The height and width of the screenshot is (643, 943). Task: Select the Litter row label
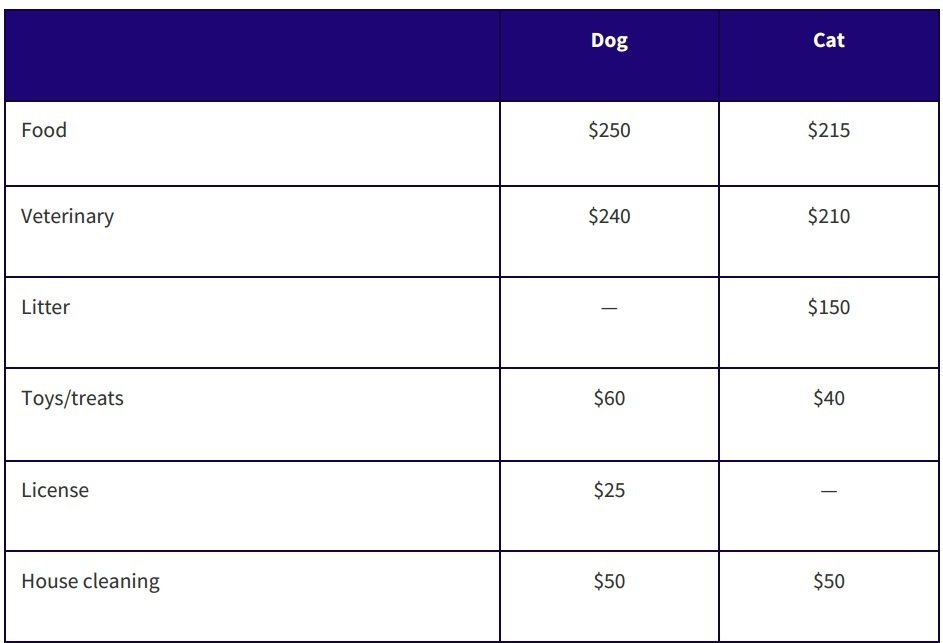click(x=45, y=307)
